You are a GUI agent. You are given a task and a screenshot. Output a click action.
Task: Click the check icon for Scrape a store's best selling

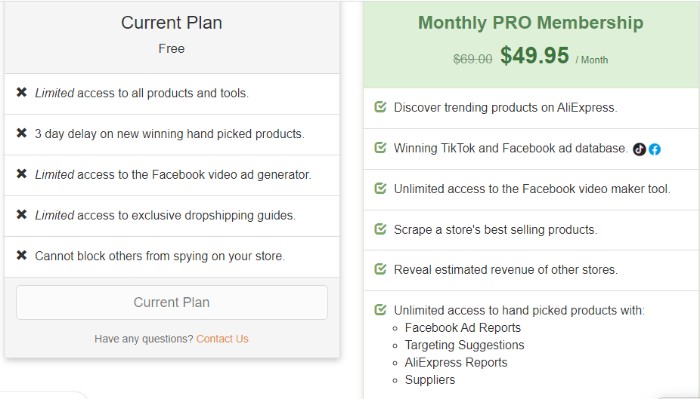380,229
